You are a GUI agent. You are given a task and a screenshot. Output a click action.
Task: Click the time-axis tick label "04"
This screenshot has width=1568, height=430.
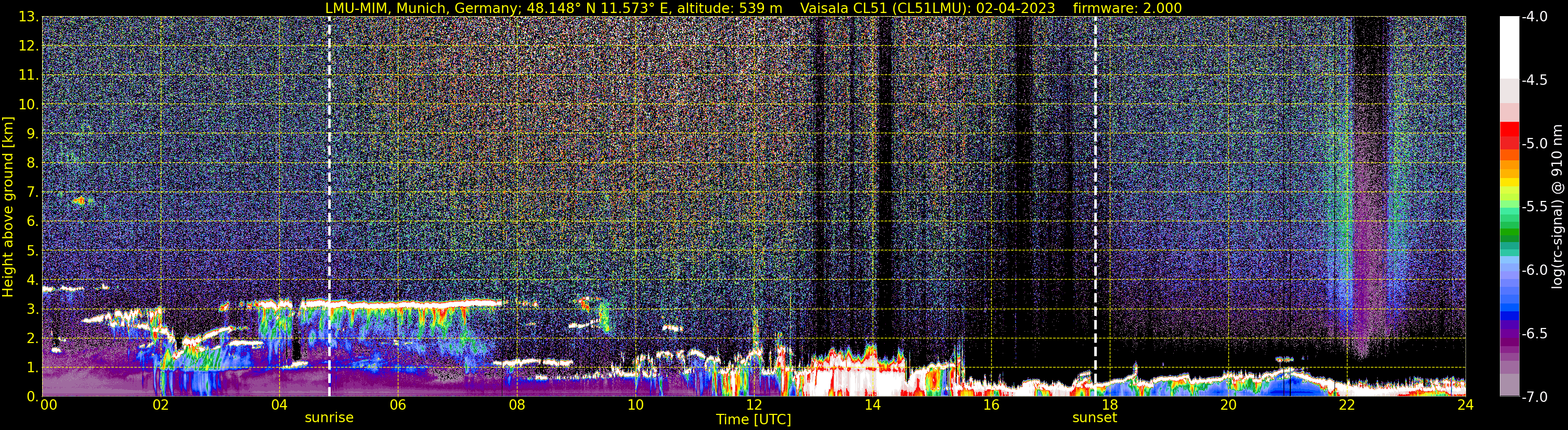click(279, 405)
